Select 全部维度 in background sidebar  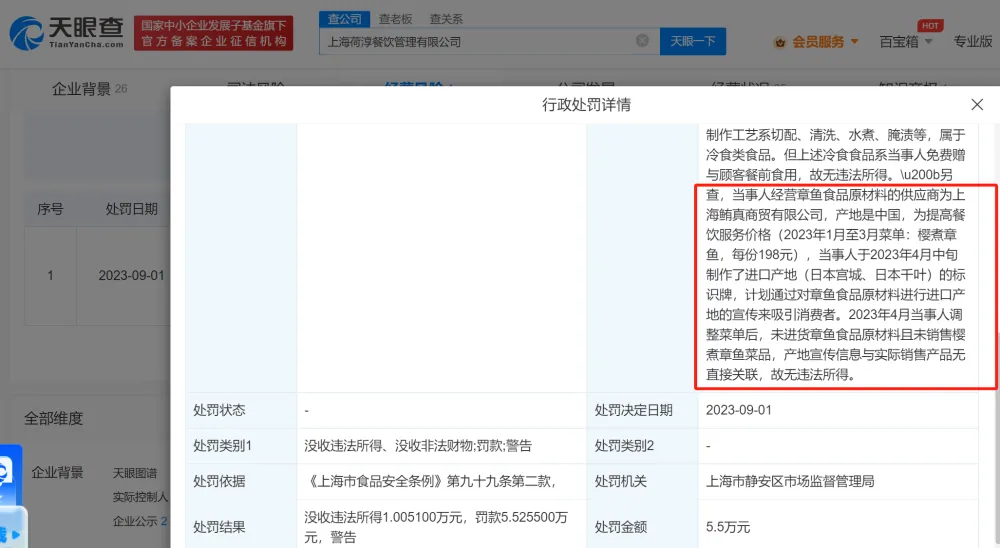coord(54,418)
